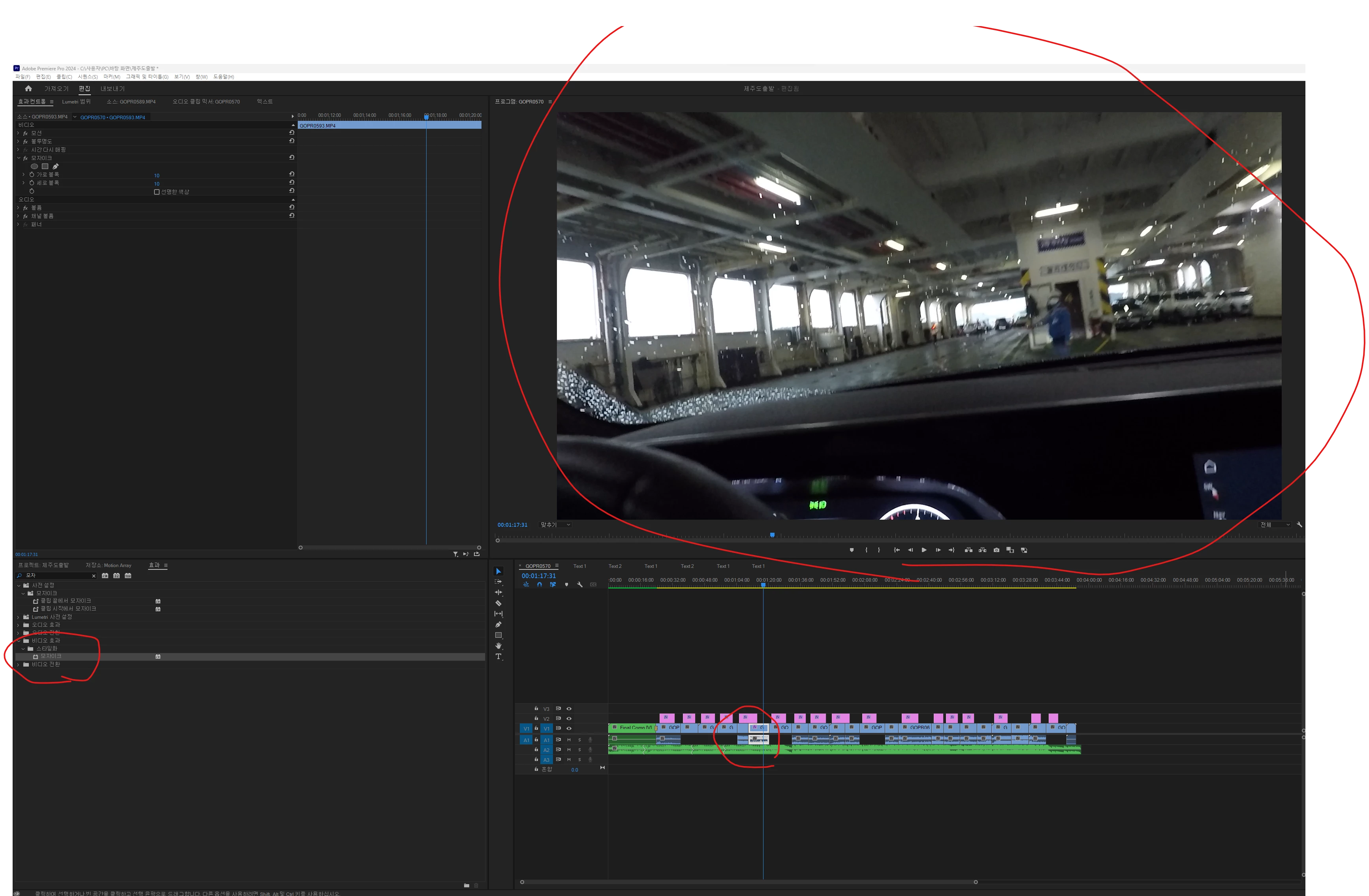
Task: Select the Pen tool in the timeline toolbar
Action: (x=498, y=625)
